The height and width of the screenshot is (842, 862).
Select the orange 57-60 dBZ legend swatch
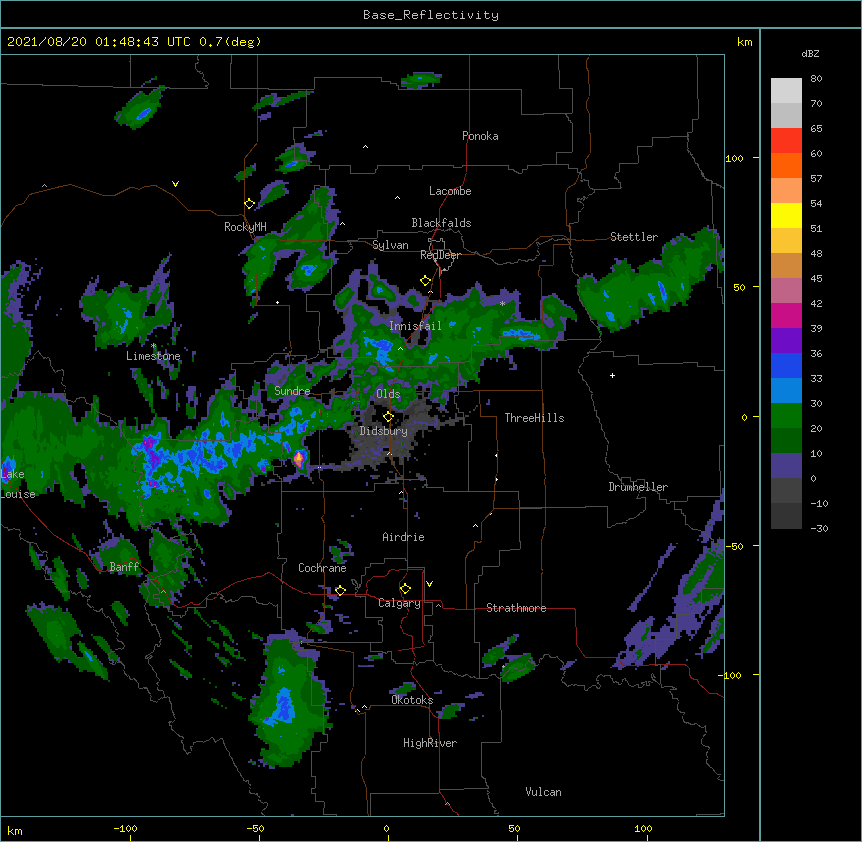[786, 166]
